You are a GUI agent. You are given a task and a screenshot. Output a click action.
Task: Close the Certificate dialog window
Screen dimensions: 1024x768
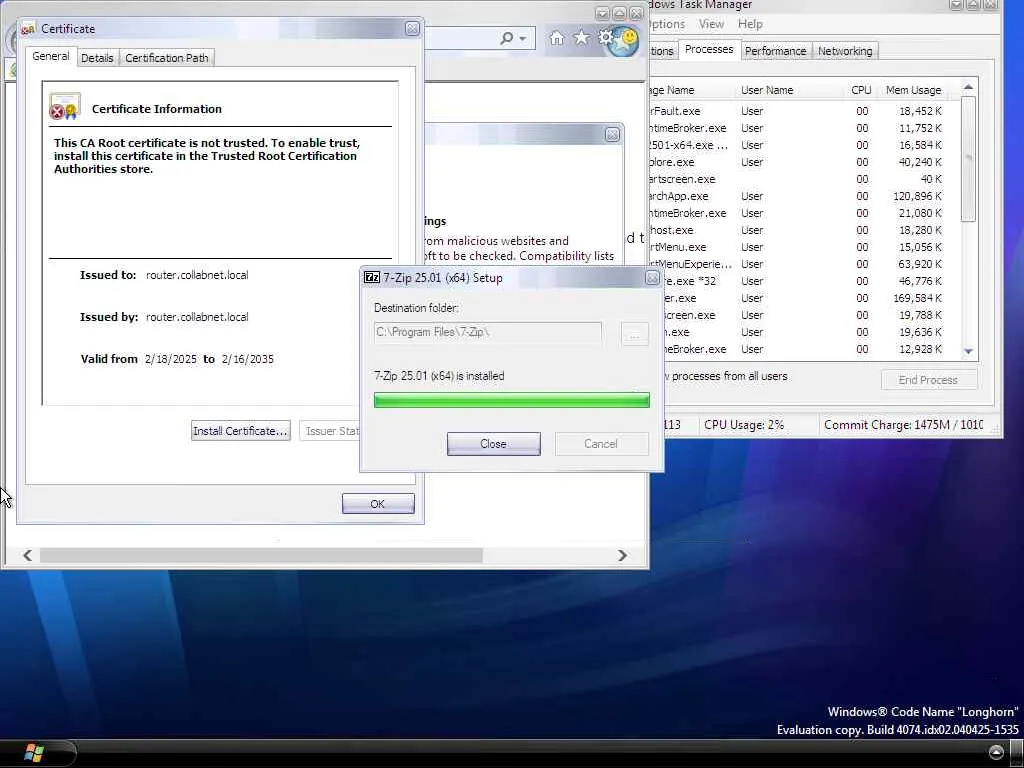click(412, 29)
